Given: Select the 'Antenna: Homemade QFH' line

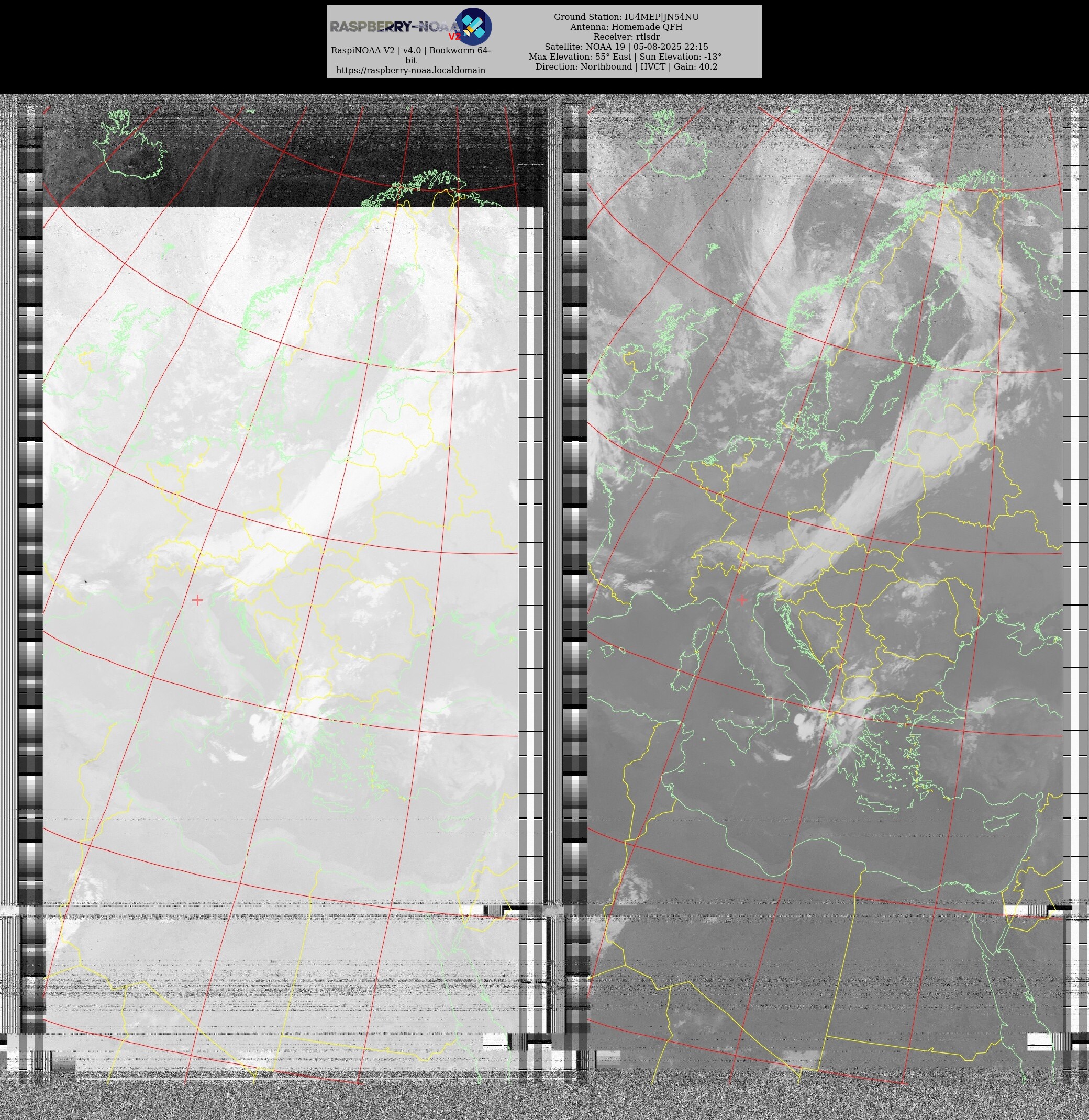Looking at the screenshot, I should (626, 27).
